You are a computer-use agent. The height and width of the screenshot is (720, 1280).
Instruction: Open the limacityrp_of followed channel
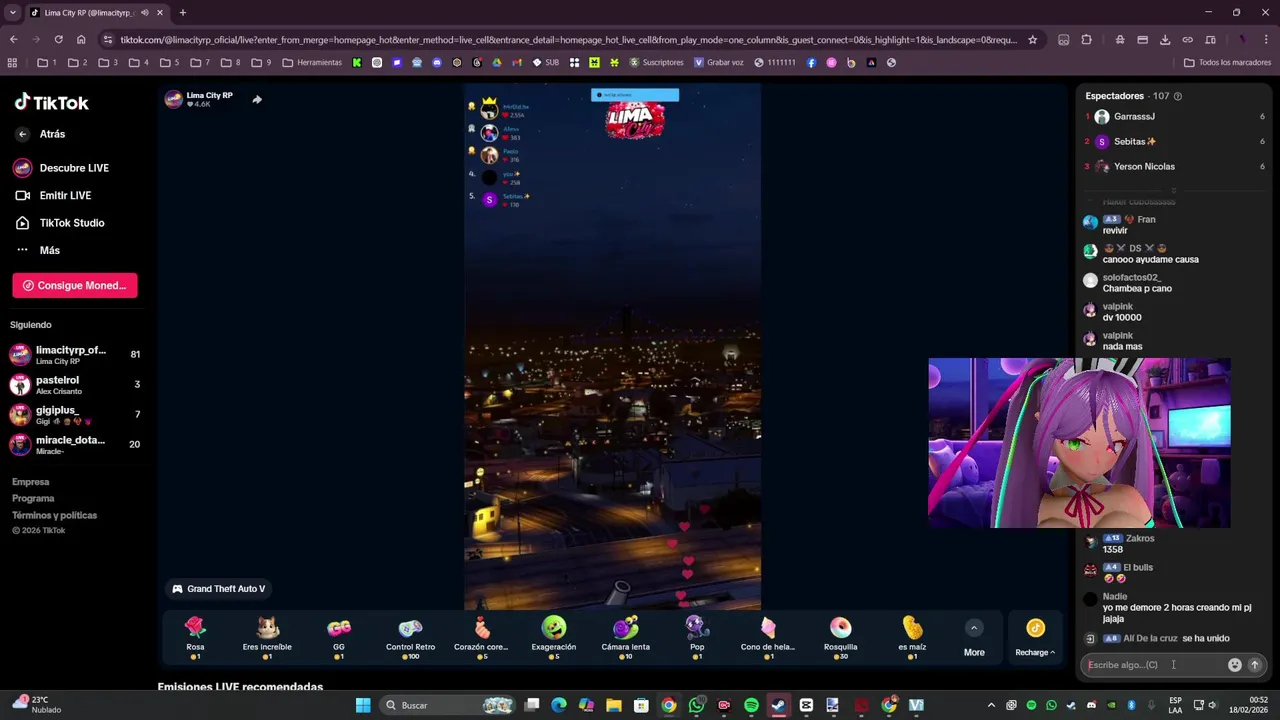coord(75,355)
